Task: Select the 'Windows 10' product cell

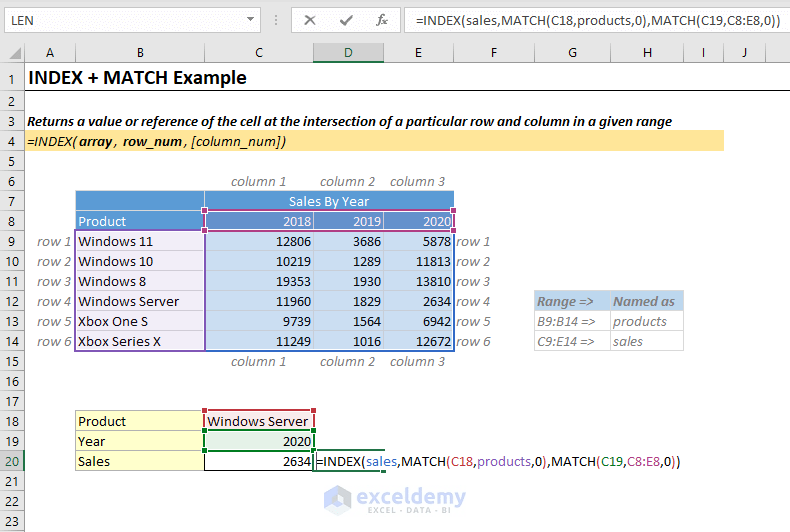Action: (x=140, y=261)
